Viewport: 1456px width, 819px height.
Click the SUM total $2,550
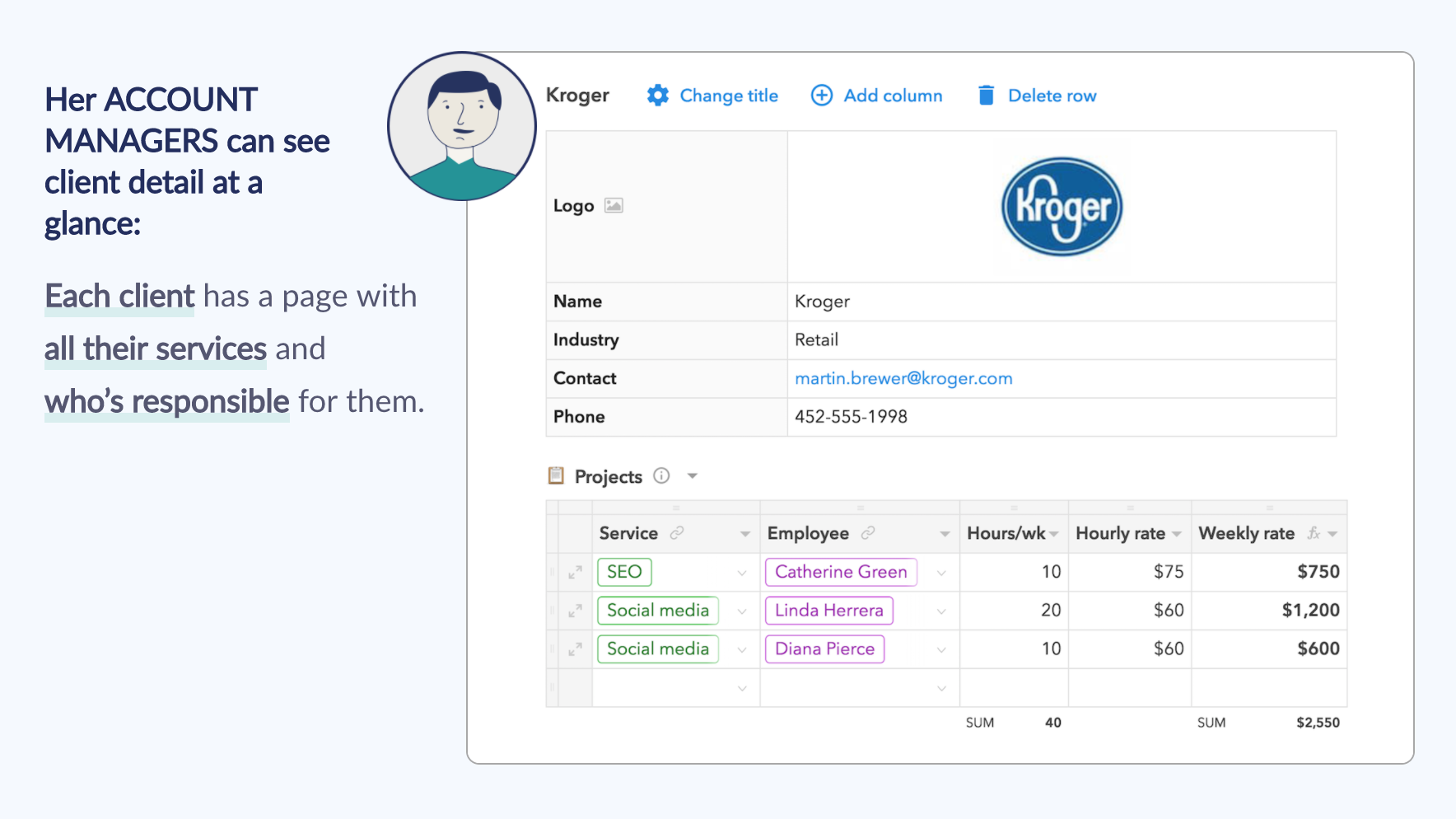pyautogui.click(x=1318, y=723)
